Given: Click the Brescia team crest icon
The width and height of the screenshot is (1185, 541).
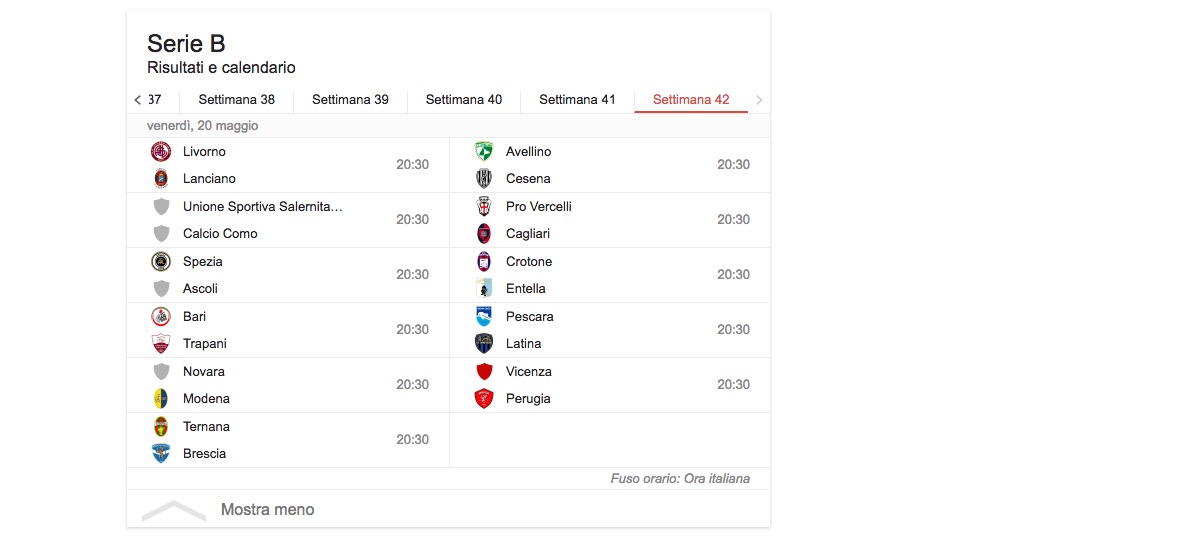Looking at the screenshot, I should point(161,454).
